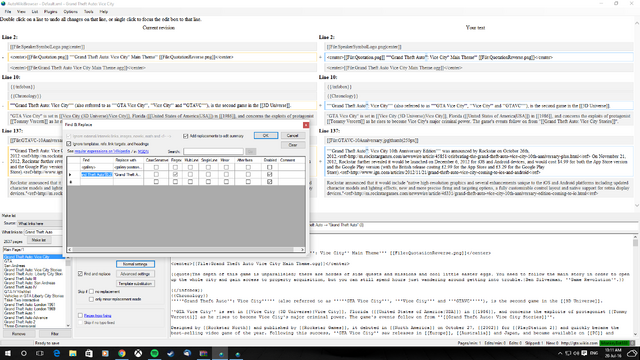Open Task View from the taskbar
This screenshot has height=360, width=640.
click(40, 353)
